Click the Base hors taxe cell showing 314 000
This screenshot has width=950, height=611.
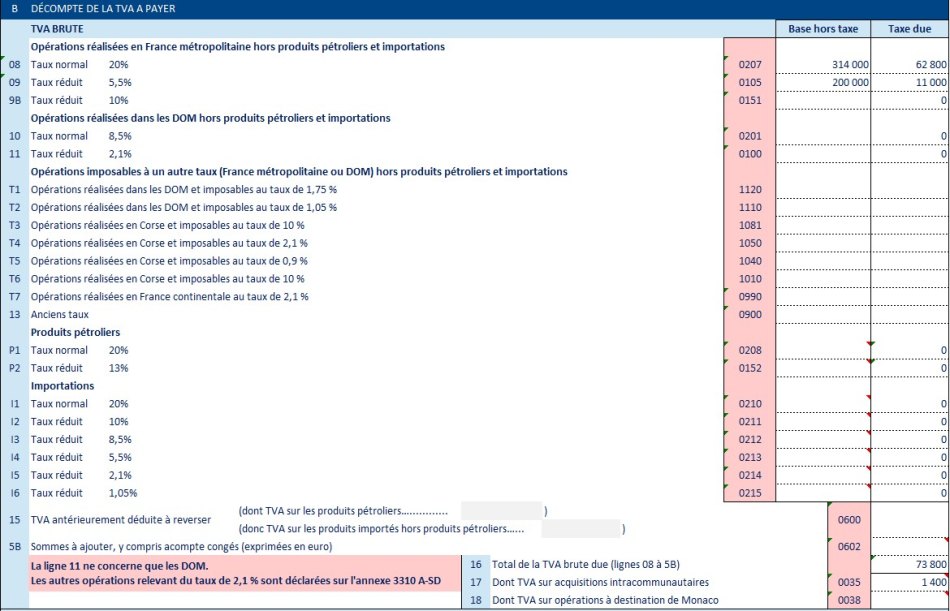[x=823, y=65]
